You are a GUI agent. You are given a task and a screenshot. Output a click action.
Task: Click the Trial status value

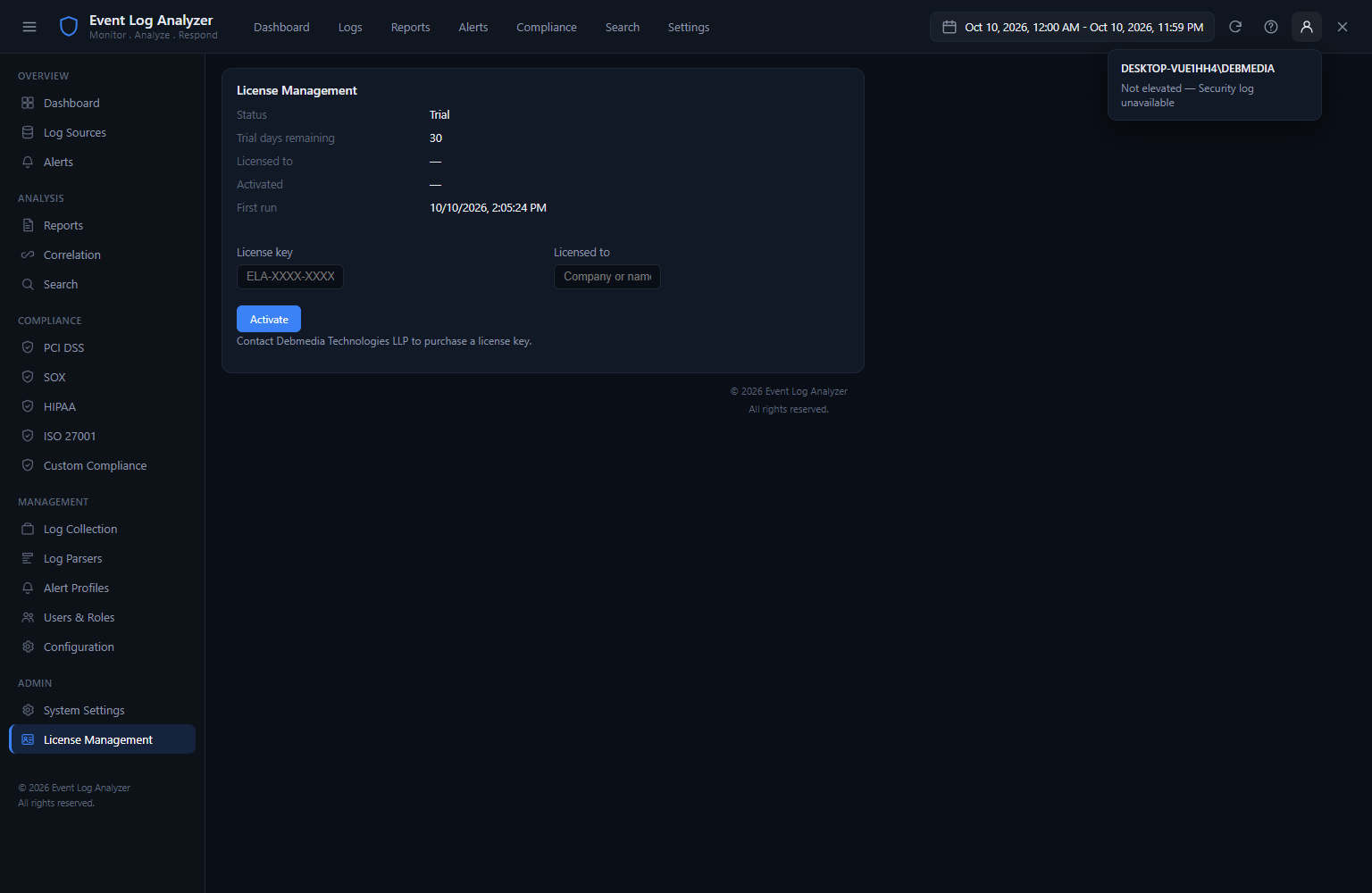click(439, 114)
